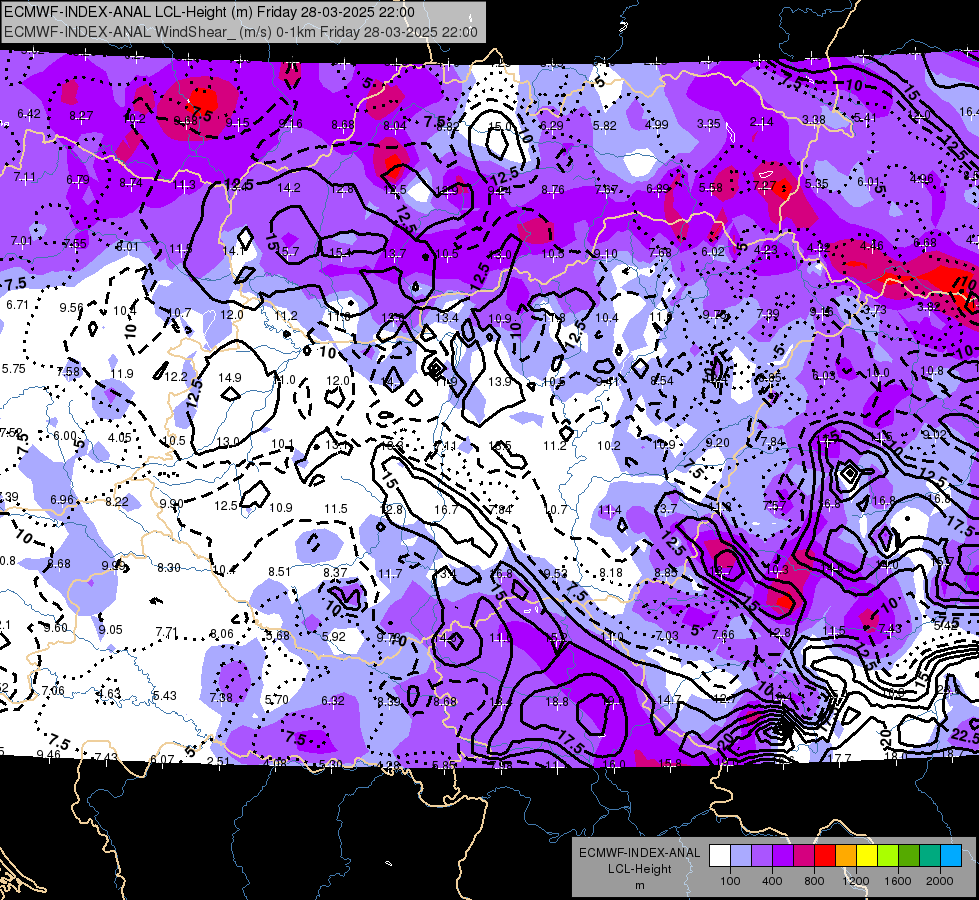
Task: Select the dark green legend swatch
Action: click(908, 856)
